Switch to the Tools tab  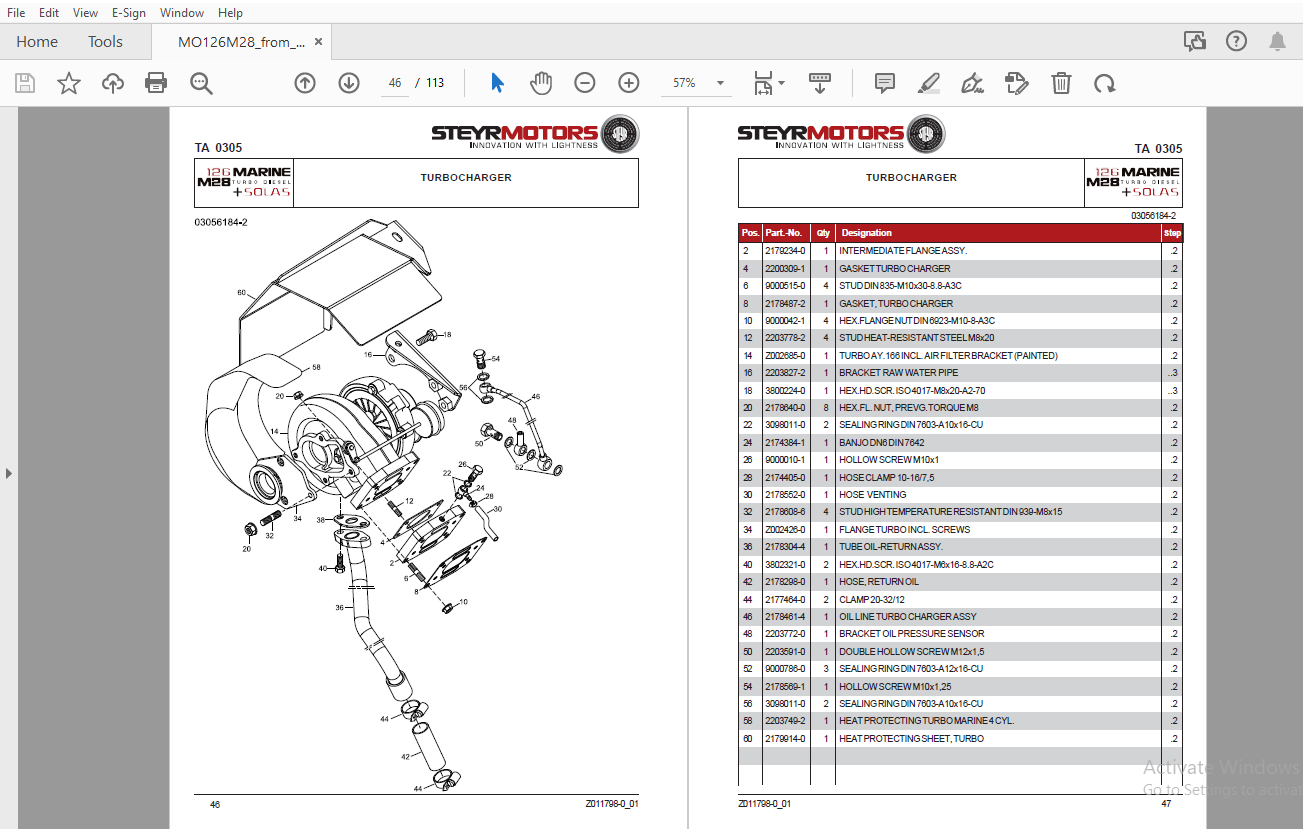click(105, 42)
